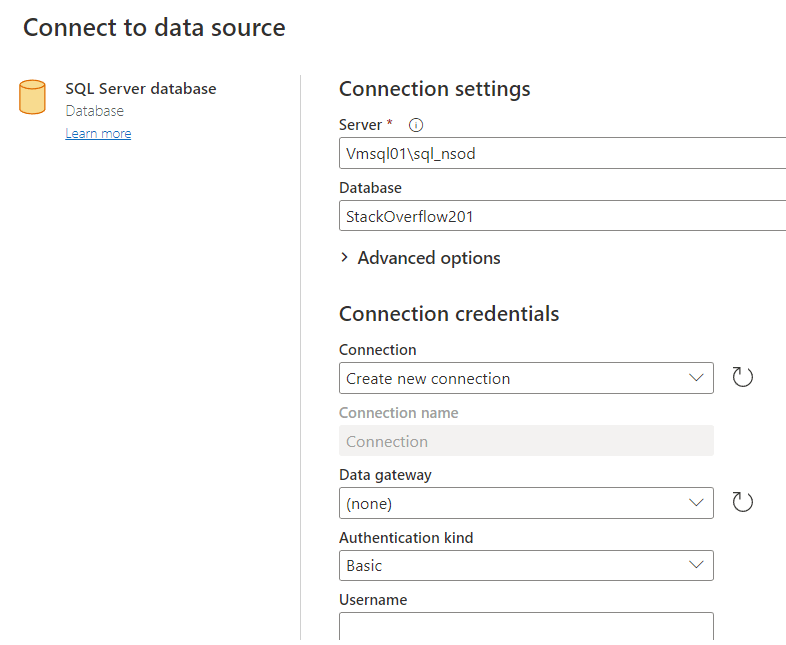This screenshot has width=786, height=645.
Task: Click the SQL Server database cylinder icon
Action: [32, 97]
